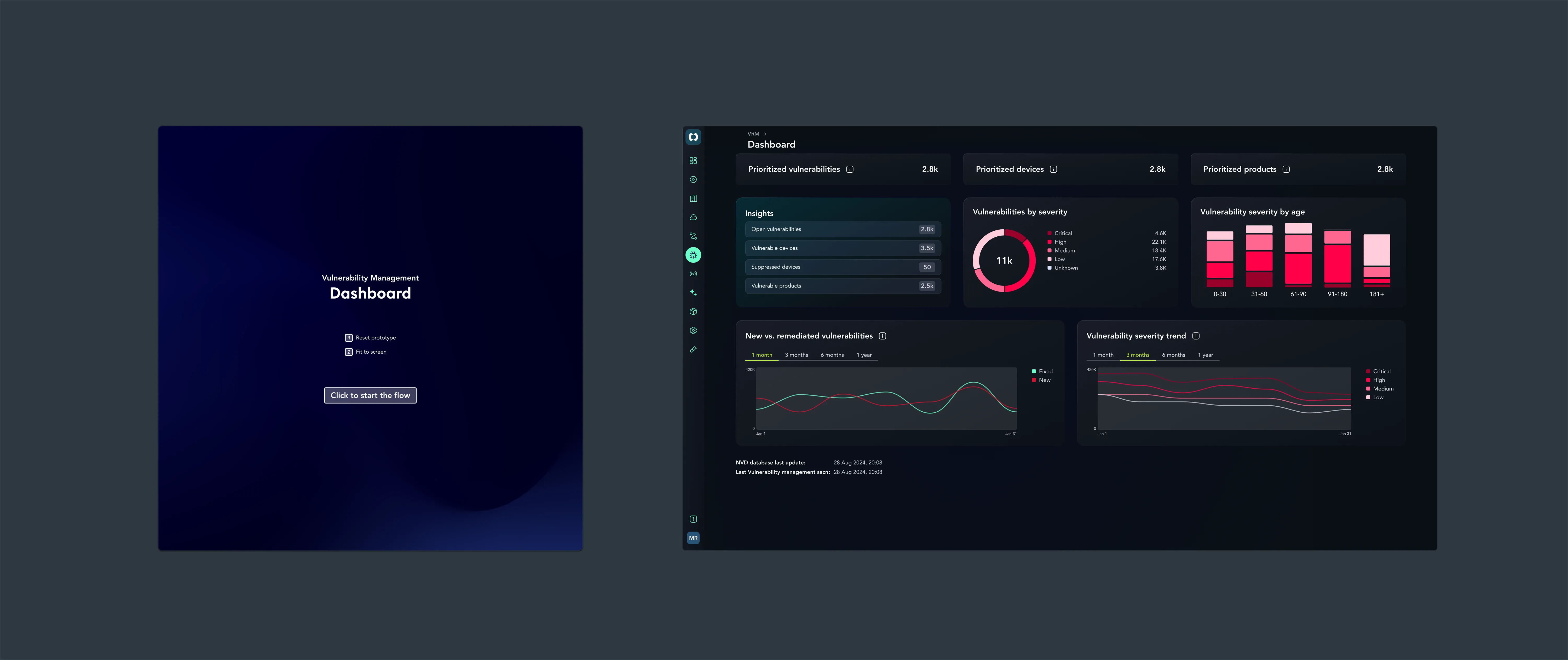
Task: Click the Dashboard page title
Action: tap(771, 145)
